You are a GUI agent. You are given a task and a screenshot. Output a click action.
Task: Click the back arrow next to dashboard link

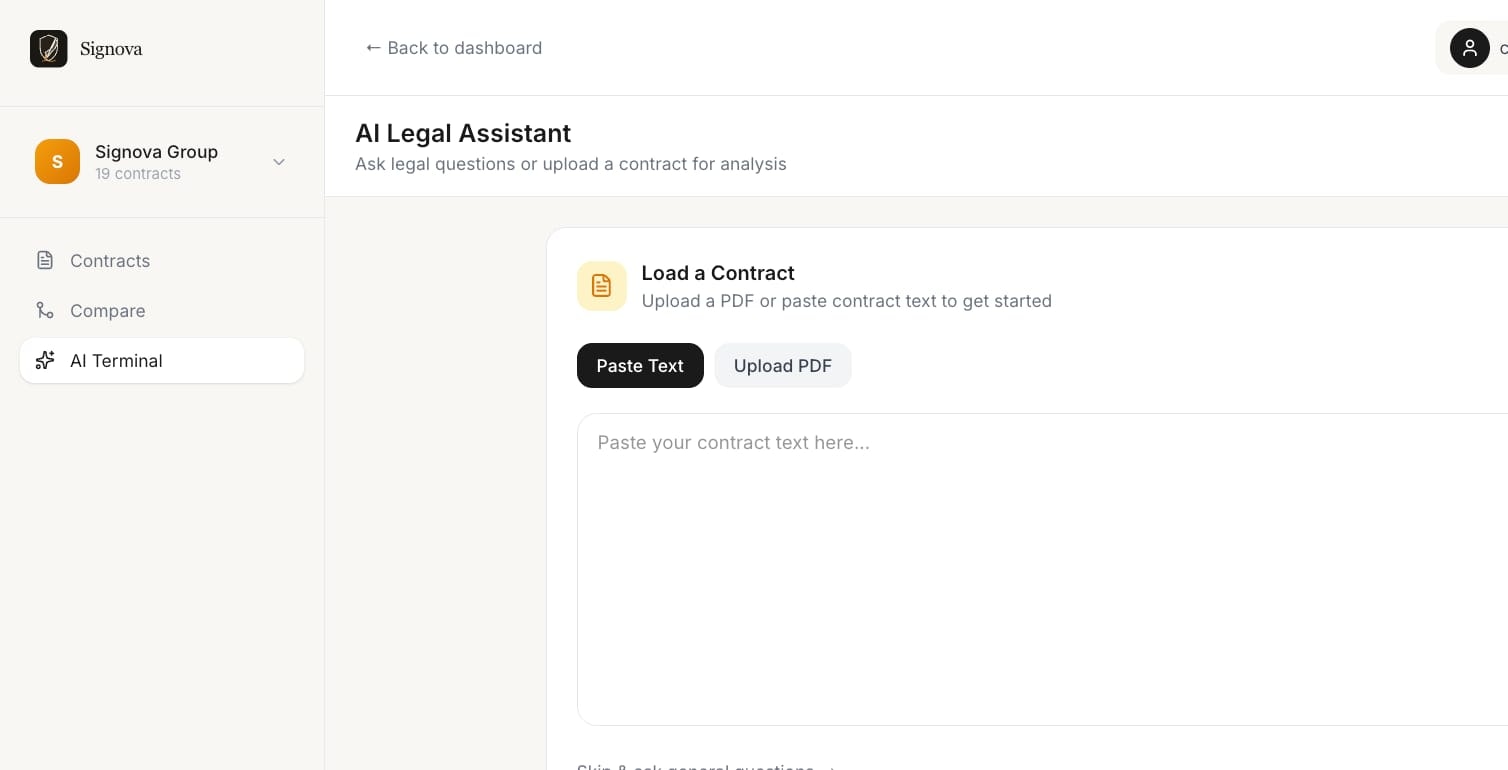click(x=373, y=47)
